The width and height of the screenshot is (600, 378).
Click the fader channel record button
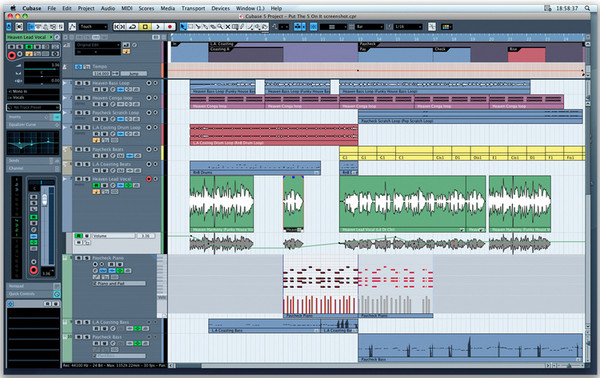tap(34, 270)
